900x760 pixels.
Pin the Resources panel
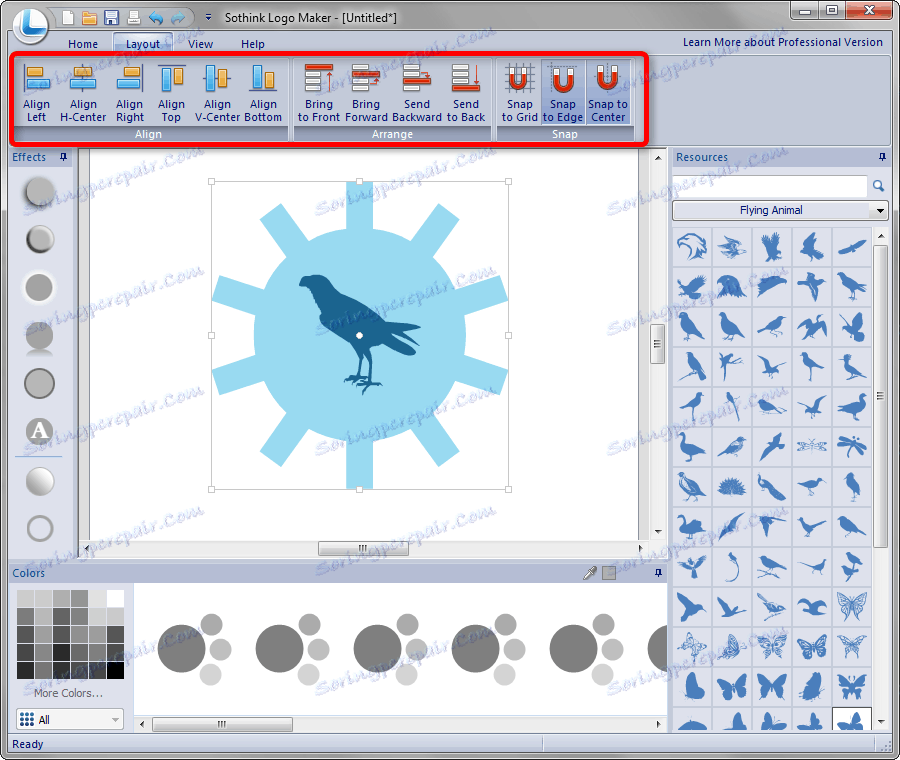pos(882,157)
